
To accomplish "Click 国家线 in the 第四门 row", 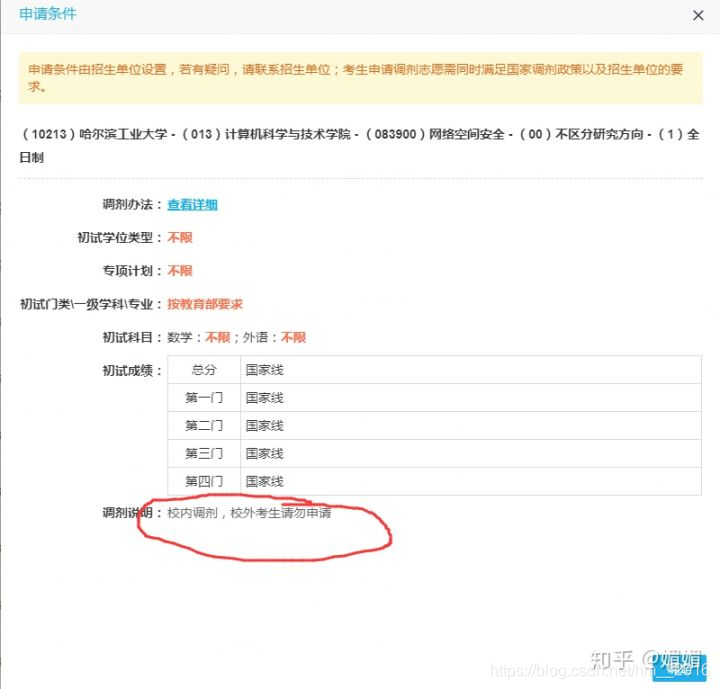I will [x=264, y=481].
